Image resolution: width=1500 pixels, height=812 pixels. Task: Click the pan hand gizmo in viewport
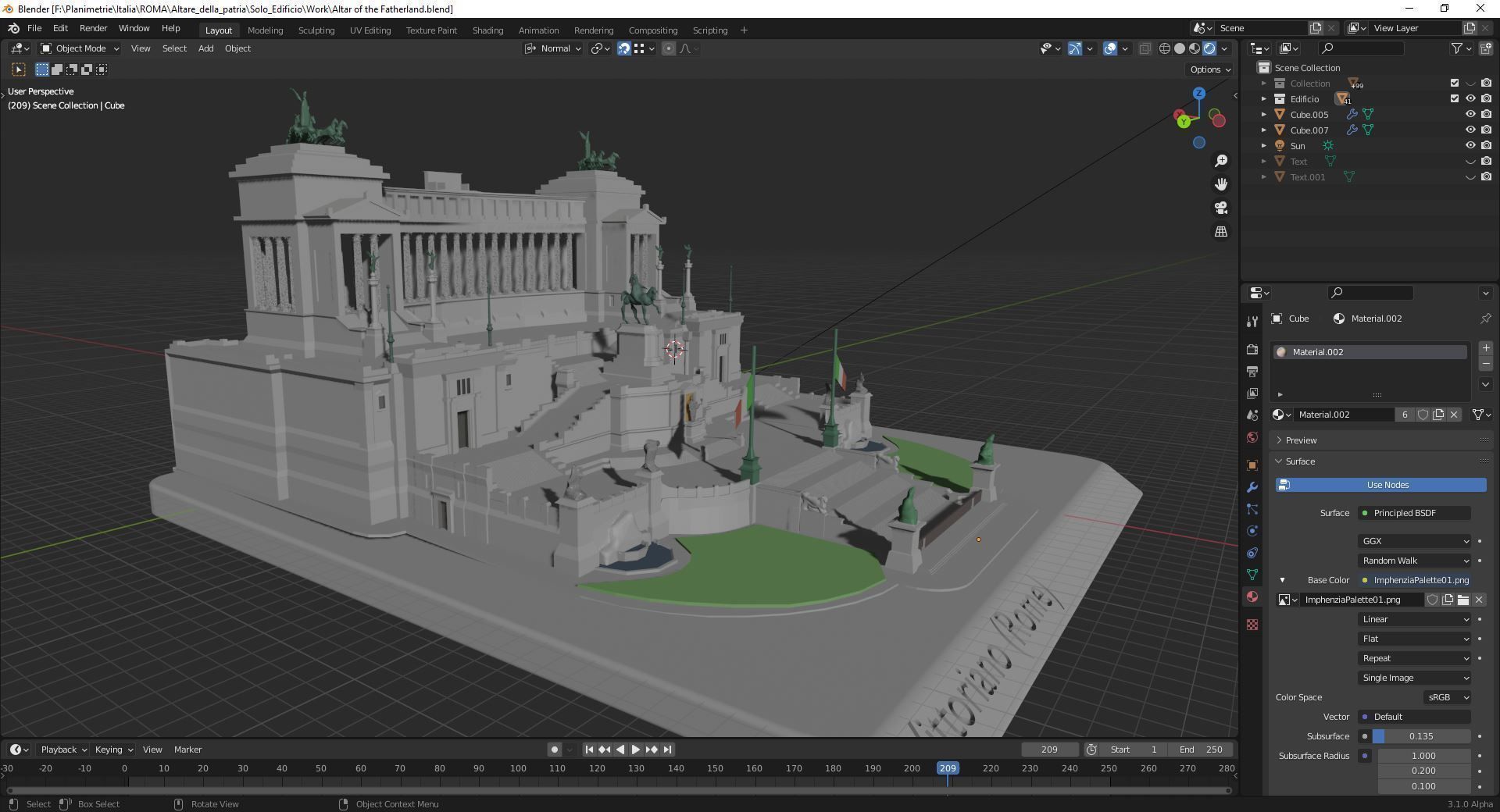point(1220,184)
